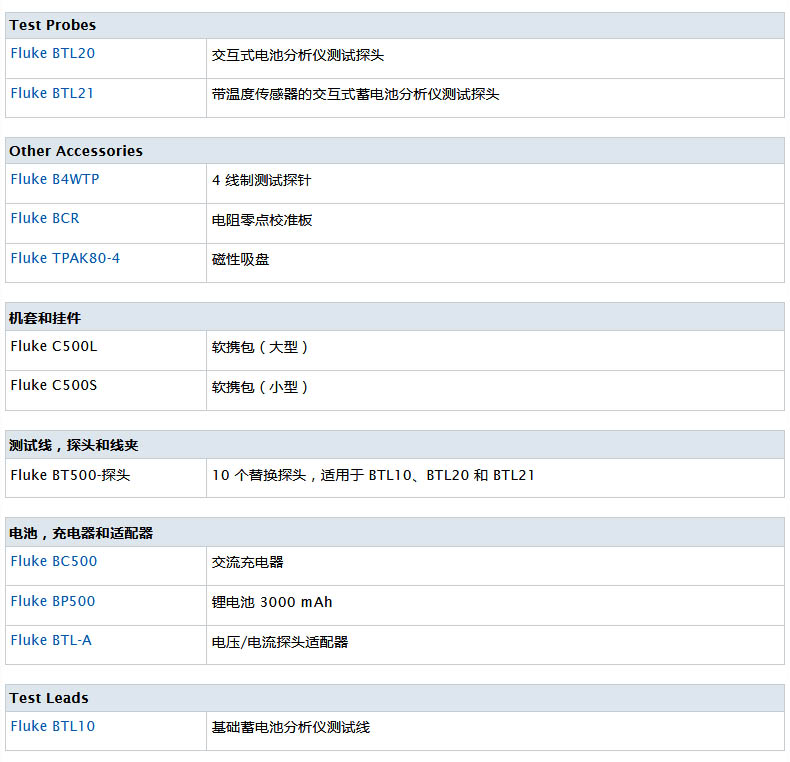This screenshot has height=762, width=790.
Task: Select the Test Leads section header
Action: click(x=49, y=698)
